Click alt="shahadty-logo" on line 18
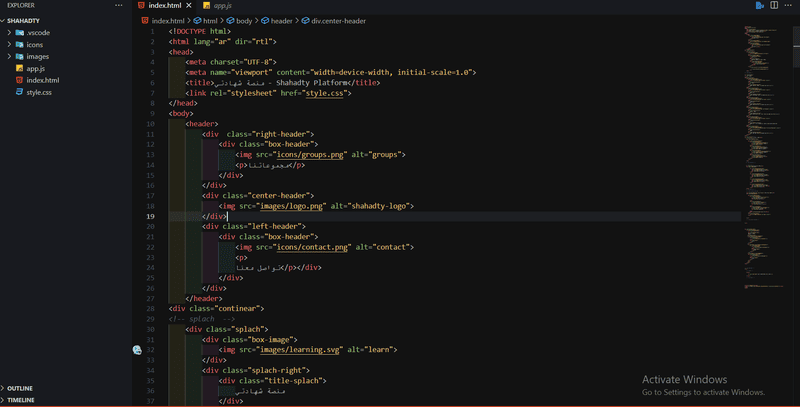Viewport: 800px width, 407px height. [x=370, y=206]
